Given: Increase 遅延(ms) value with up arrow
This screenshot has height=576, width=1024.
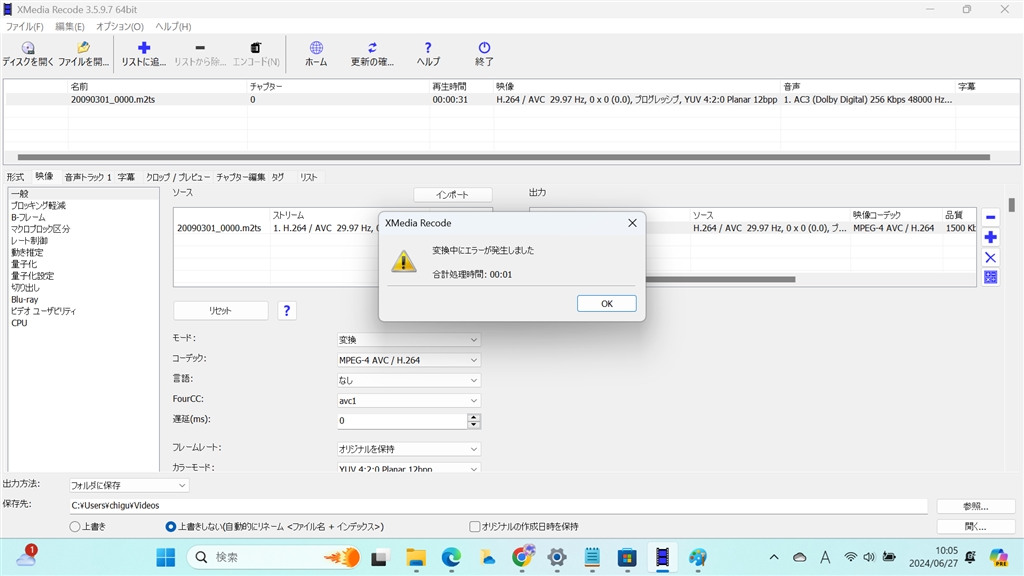Looking at the screenshot, I should (x=473, y=417).
